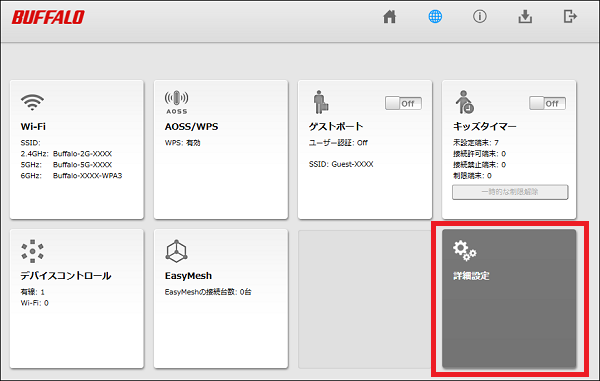The image size is (600, 381).
Task: Open the information circle icon
Action: click(x=480, y=16)
